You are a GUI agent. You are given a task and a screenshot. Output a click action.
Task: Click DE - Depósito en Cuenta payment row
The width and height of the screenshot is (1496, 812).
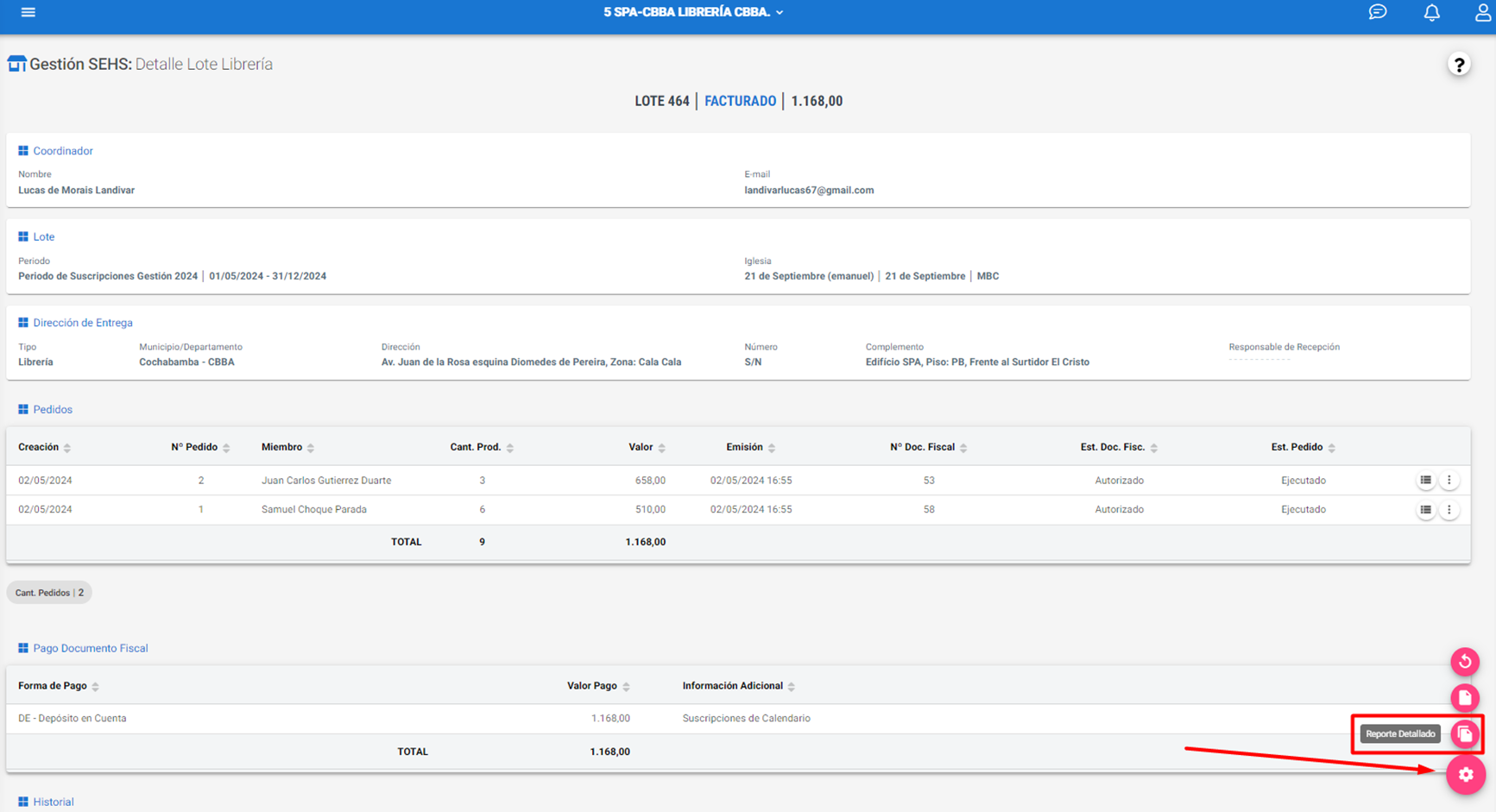(x=72, y=718)
